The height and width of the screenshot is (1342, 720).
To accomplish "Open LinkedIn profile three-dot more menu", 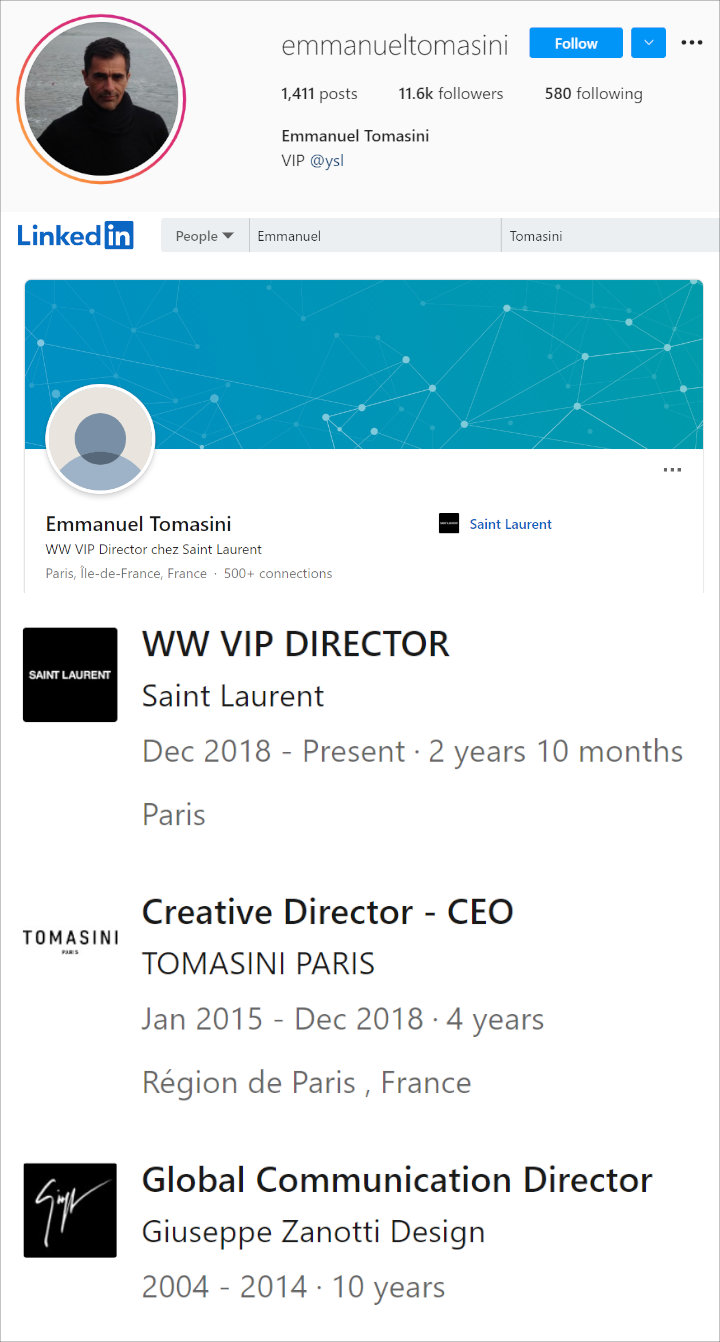I will (672, 470).
